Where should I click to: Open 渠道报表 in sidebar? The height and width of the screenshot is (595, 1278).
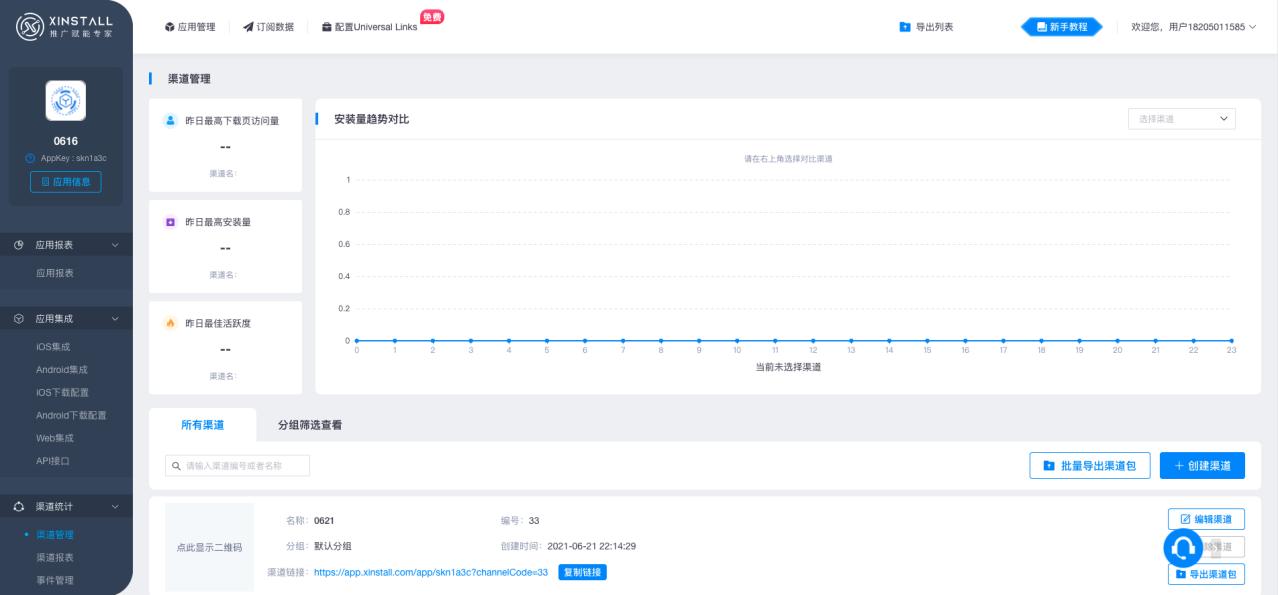click(55, 557)
